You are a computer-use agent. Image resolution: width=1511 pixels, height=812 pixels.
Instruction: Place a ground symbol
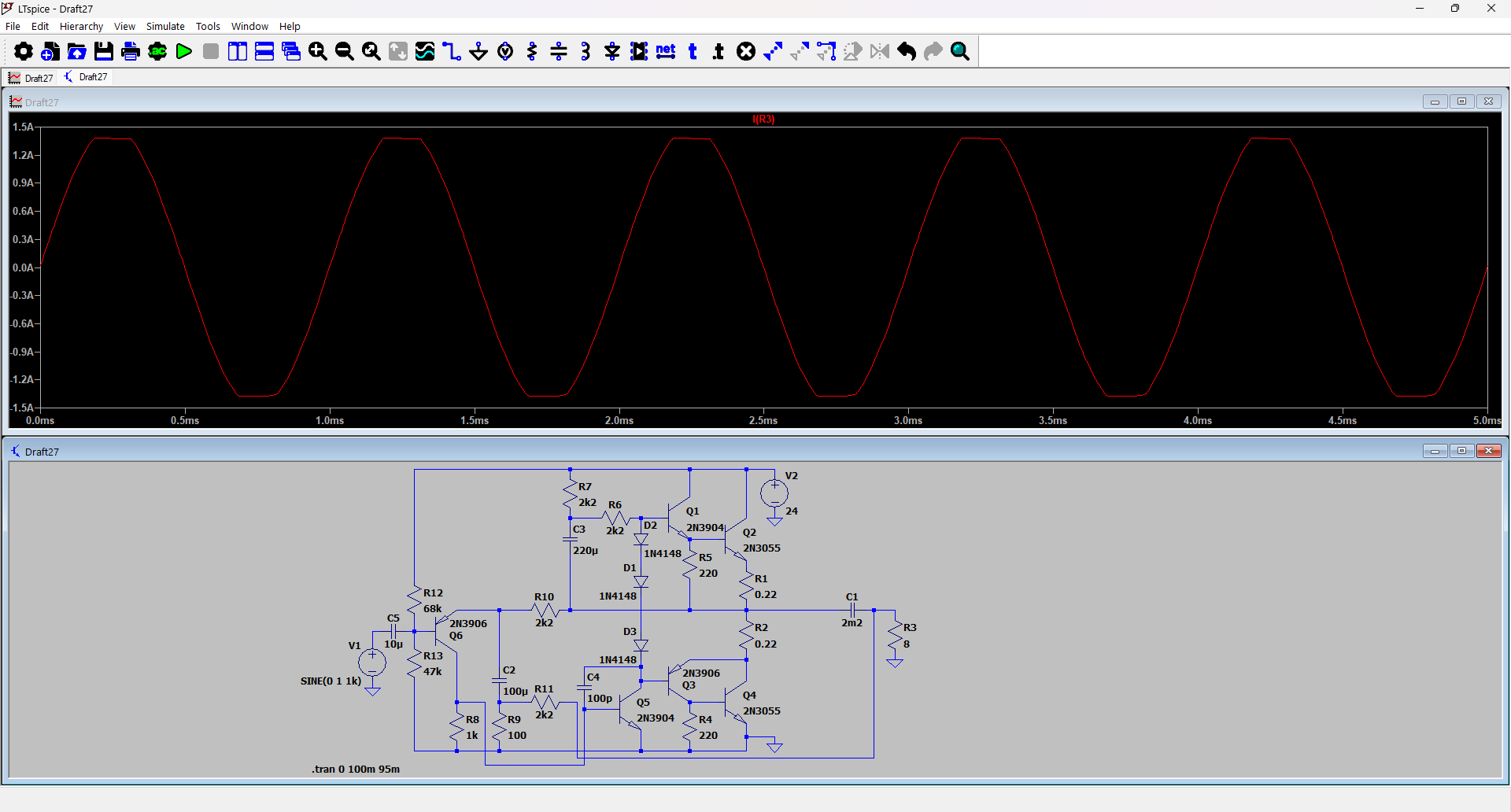478,52
